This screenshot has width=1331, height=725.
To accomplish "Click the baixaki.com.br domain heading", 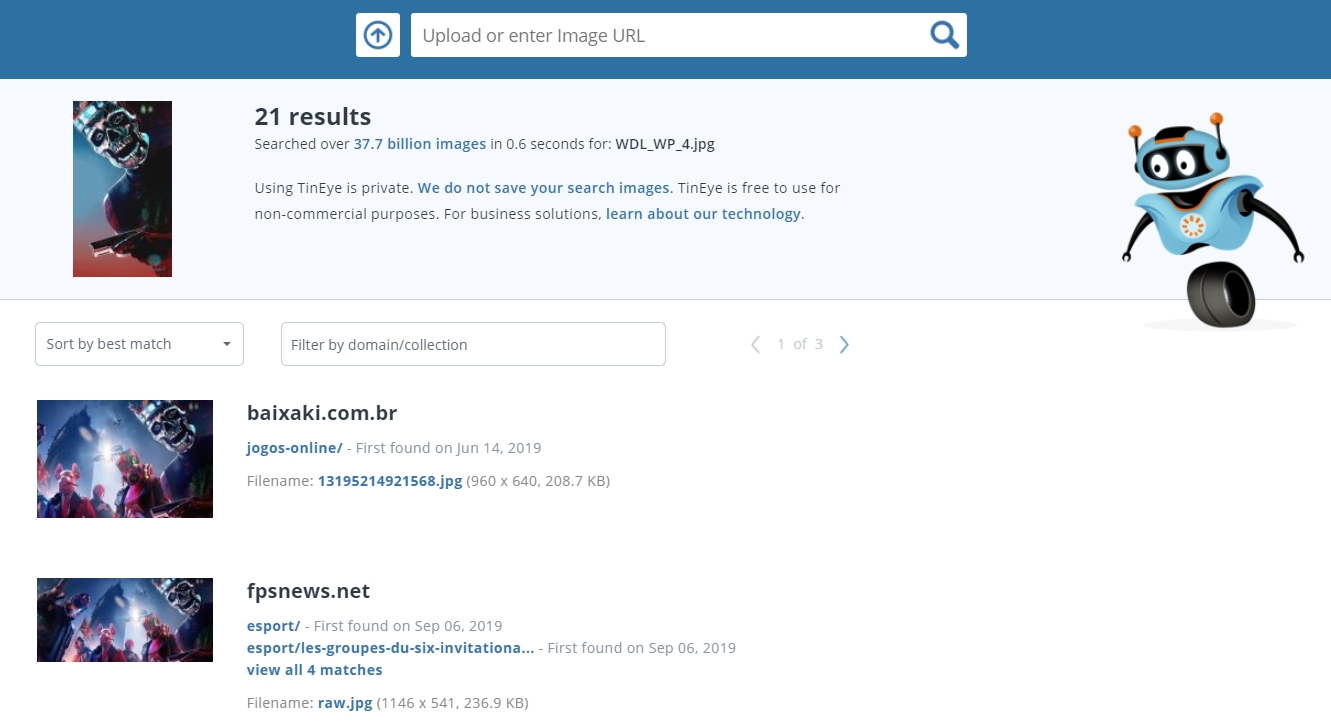I will [322, 413].
